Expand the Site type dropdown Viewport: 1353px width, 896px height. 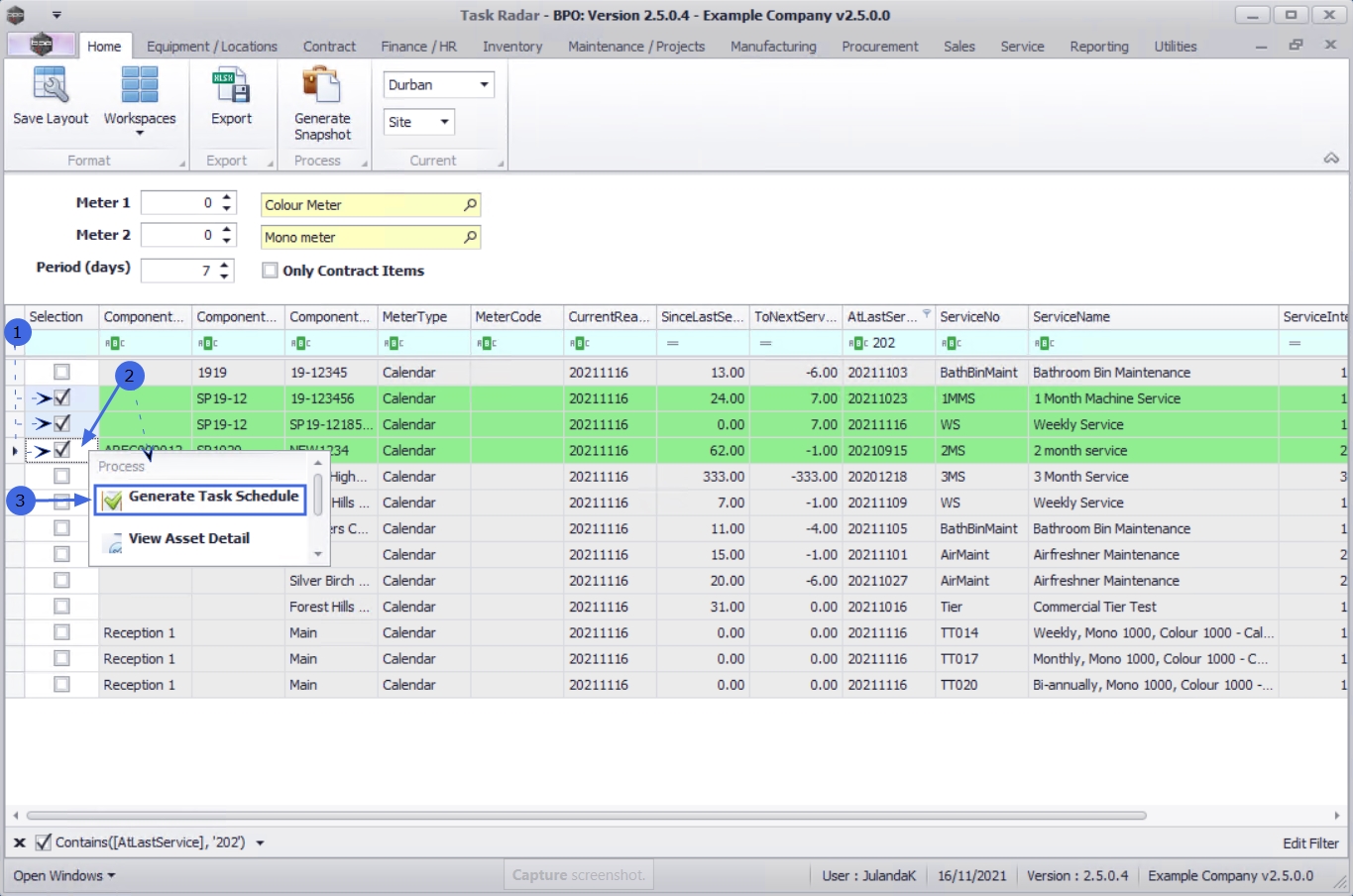(444, 122)
